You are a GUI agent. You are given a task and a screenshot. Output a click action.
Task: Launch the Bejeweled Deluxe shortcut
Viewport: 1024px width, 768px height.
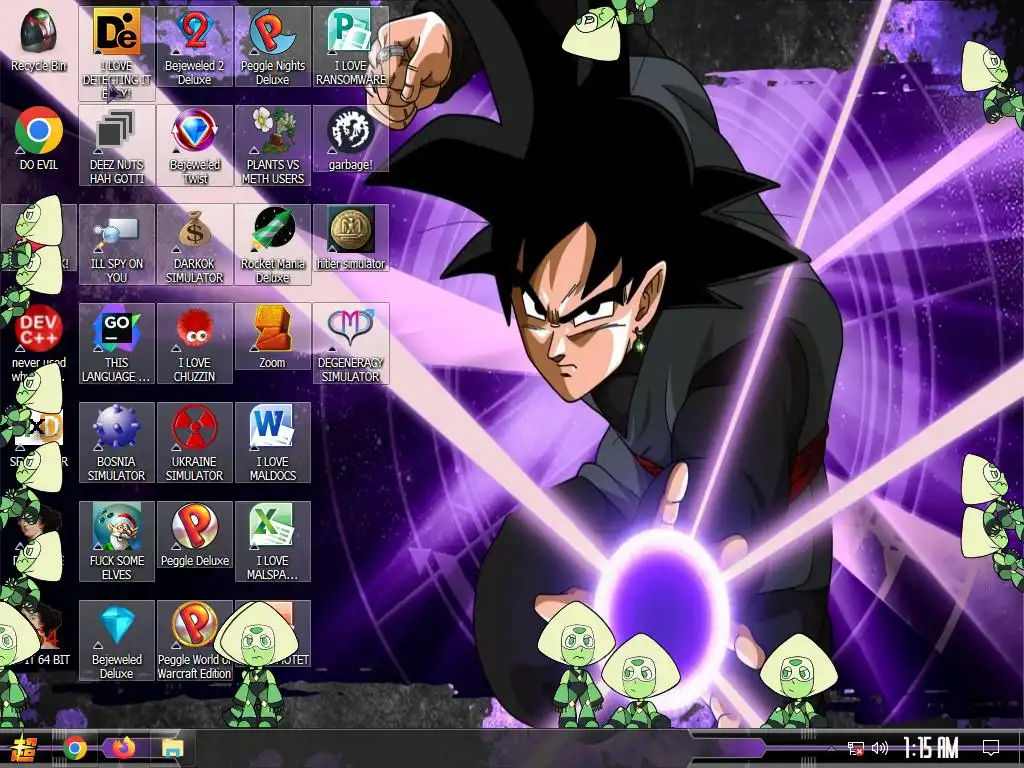(x=117, y=641)
